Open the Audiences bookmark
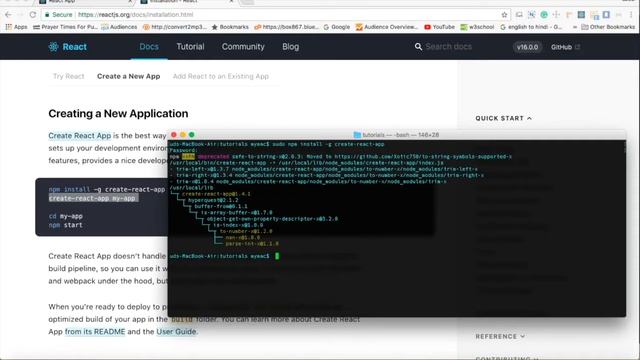The width and height of the screenshot is (640, 360). point(119,27)
